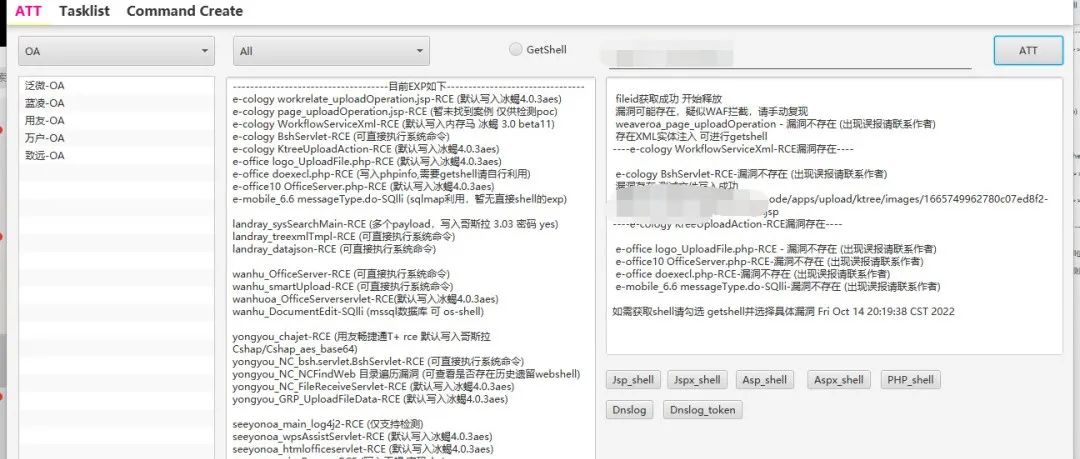Select 泛微-OA in the list

click(x=45, y=86)
